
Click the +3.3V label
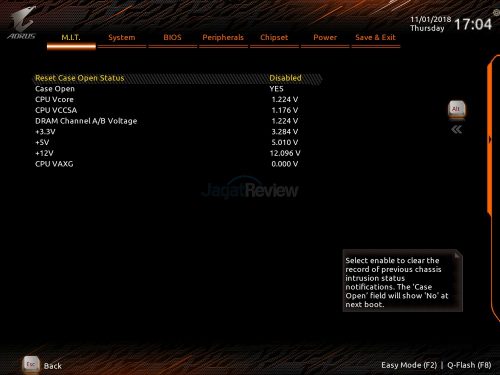point(45,132)
